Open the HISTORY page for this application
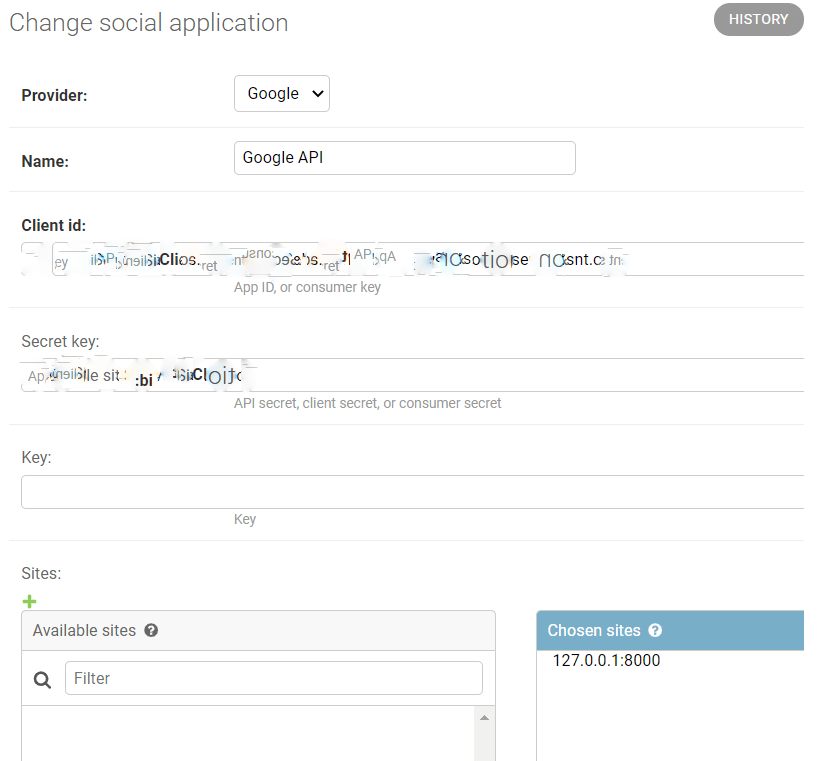This screenshot has height=761, width=833. [x=758, y=19]
